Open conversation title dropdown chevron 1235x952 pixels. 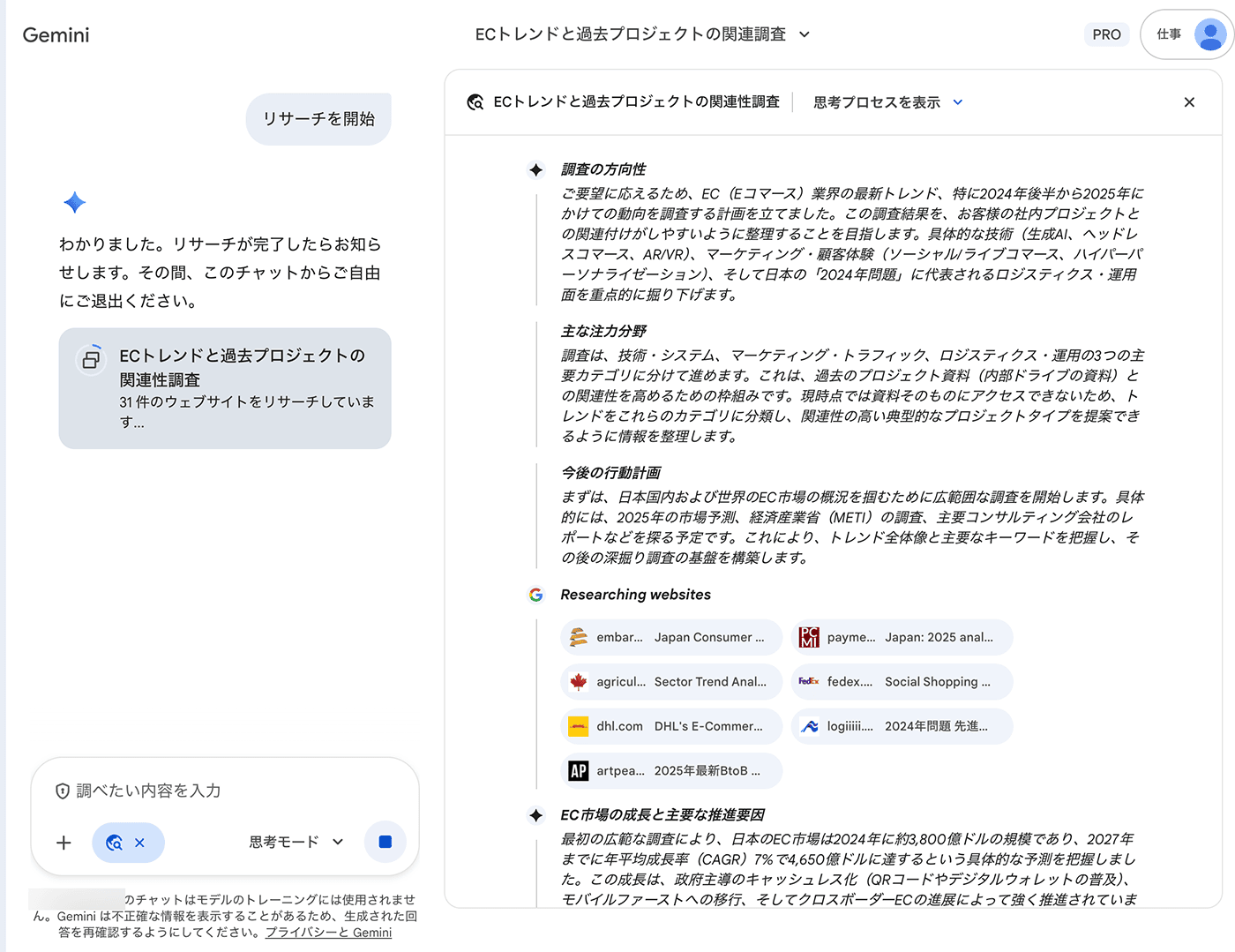click(x=804, y=34)
